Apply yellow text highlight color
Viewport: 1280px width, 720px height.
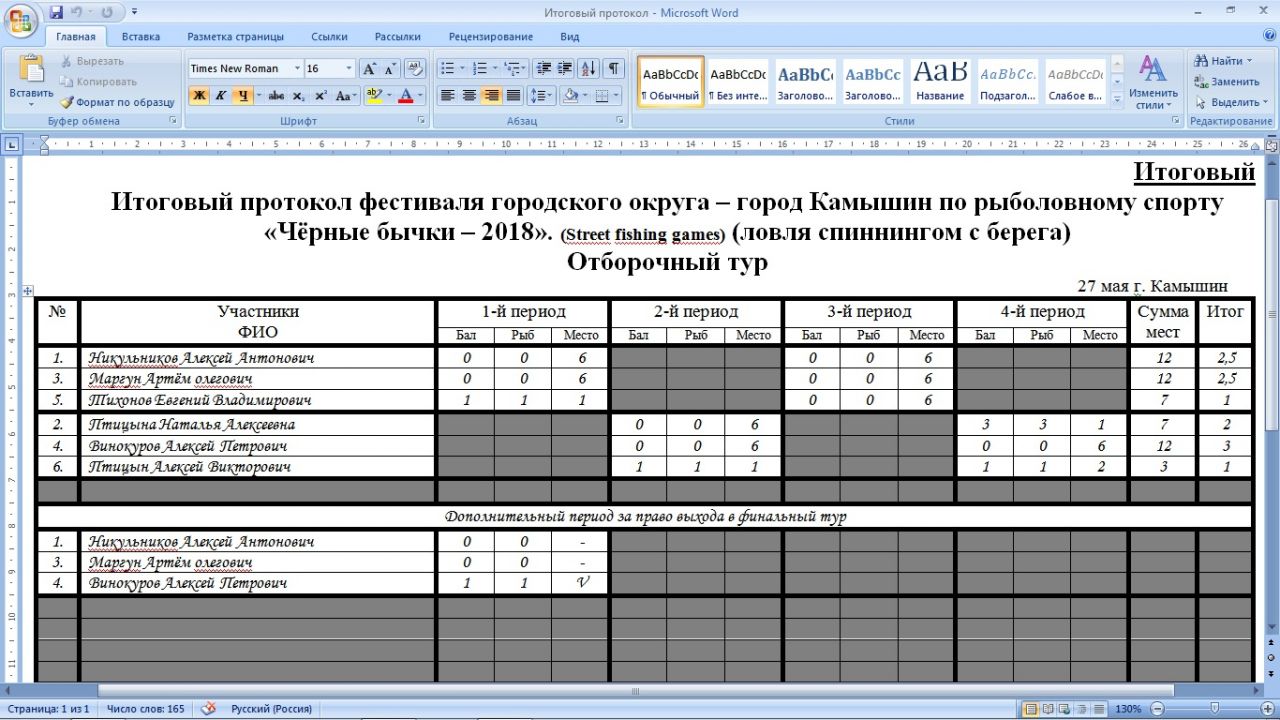(373, 96)
